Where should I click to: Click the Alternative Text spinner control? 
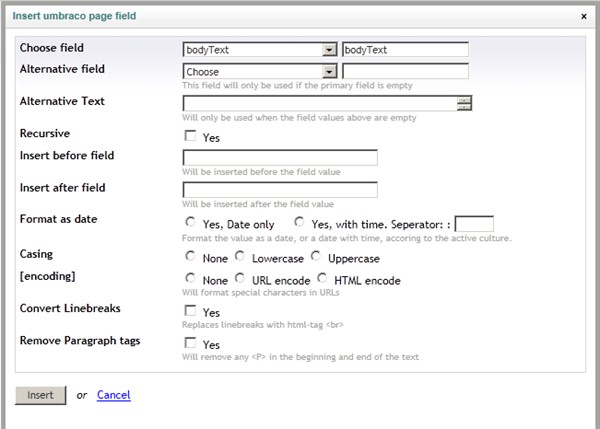click(x=464, y=103)
